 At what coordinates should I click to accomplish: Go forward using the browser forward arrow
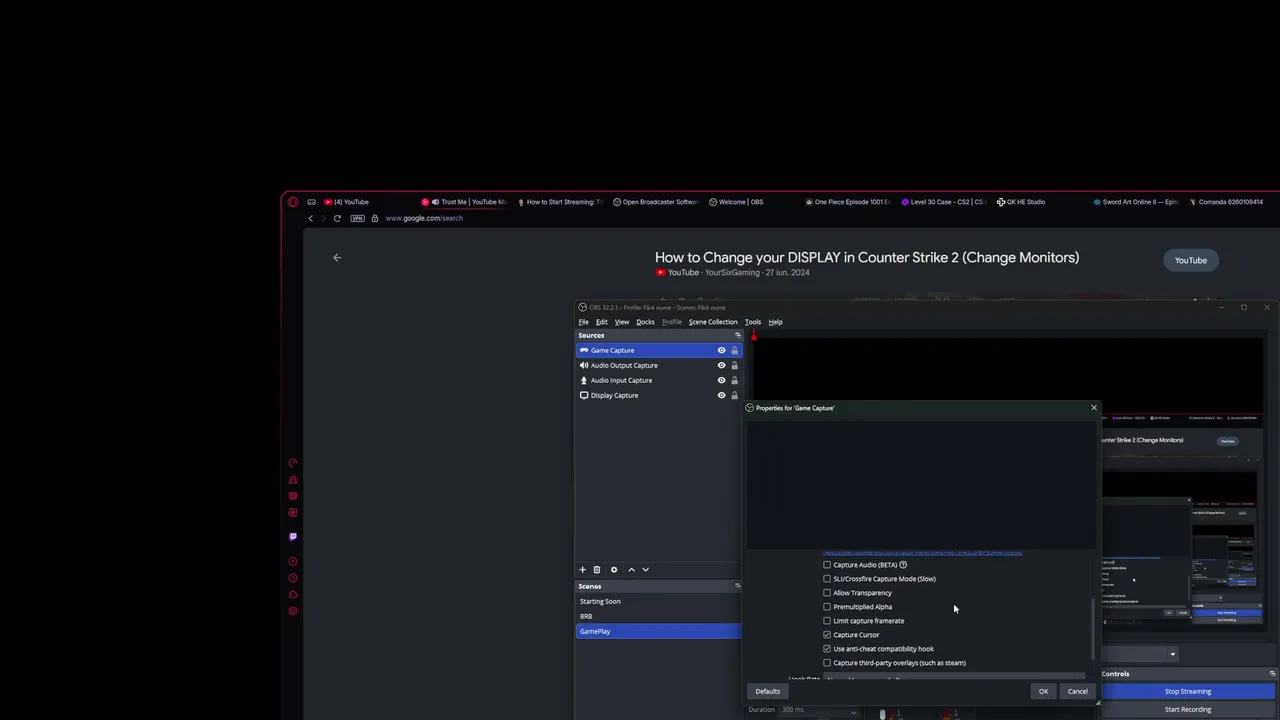323,219
